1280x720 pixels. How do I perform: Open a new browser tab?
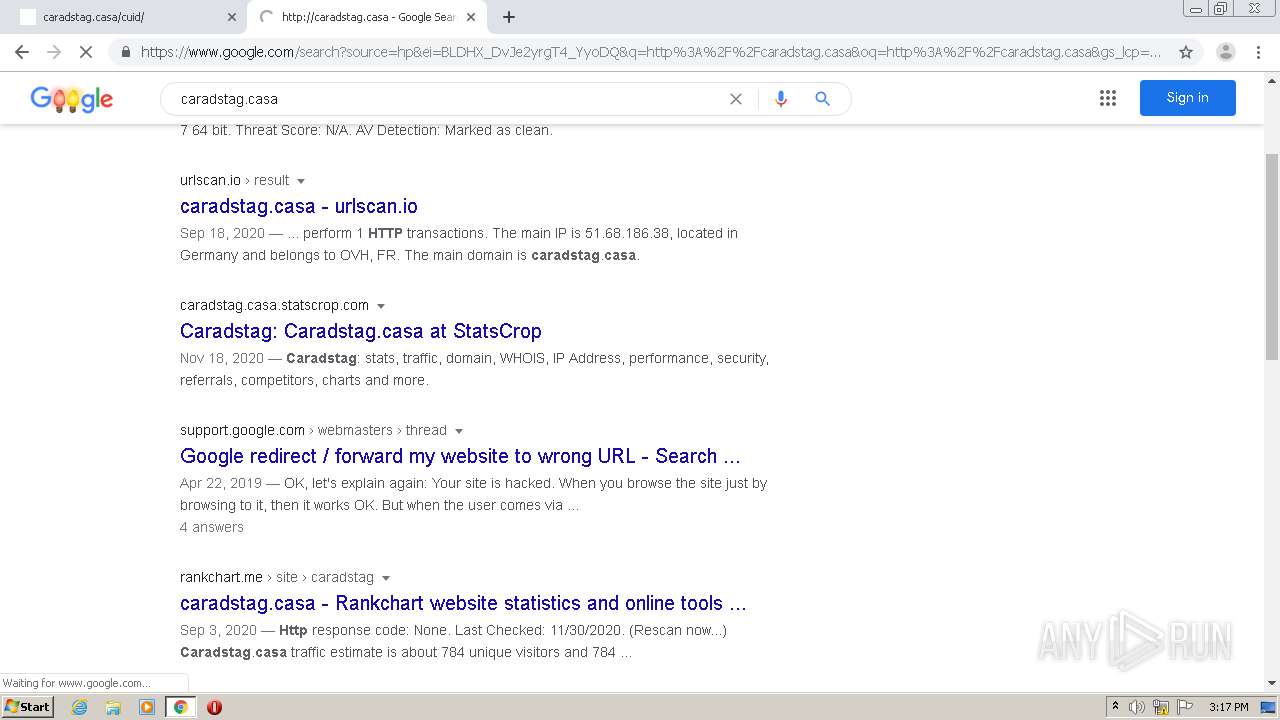coord(509,17)
